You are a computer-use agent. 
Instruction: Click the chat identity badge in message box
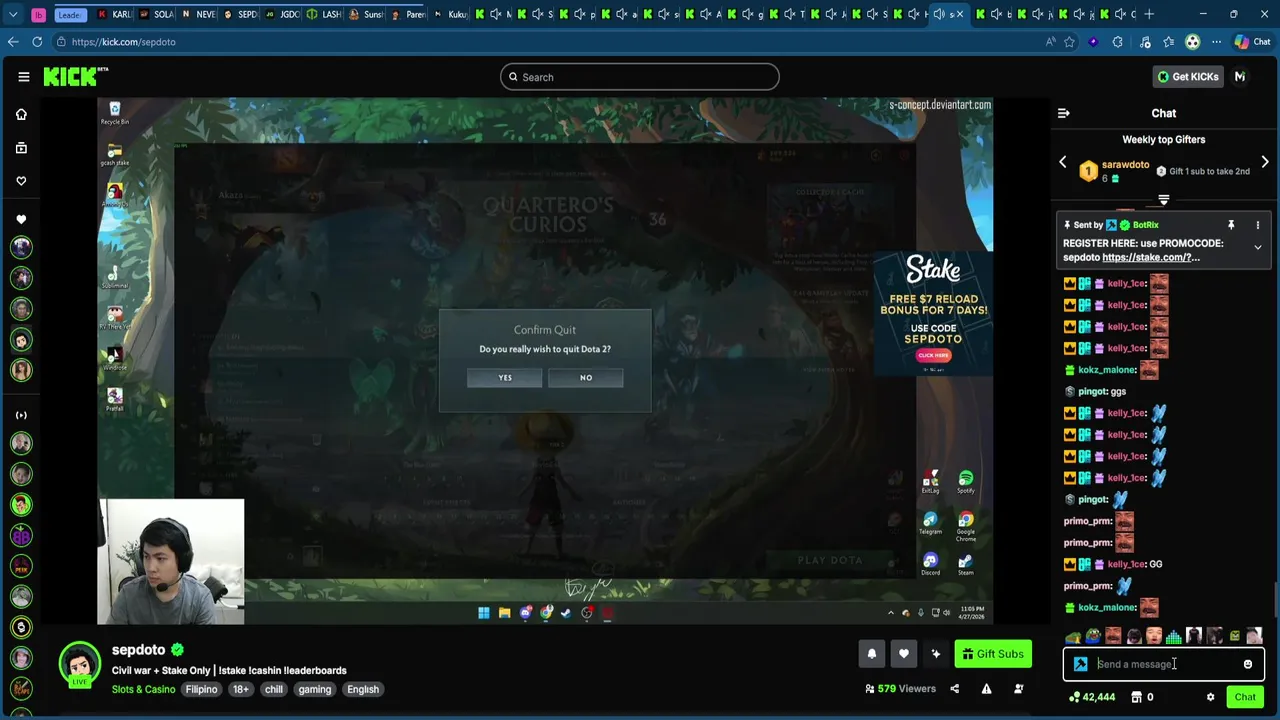click(x=1080, y=664)
